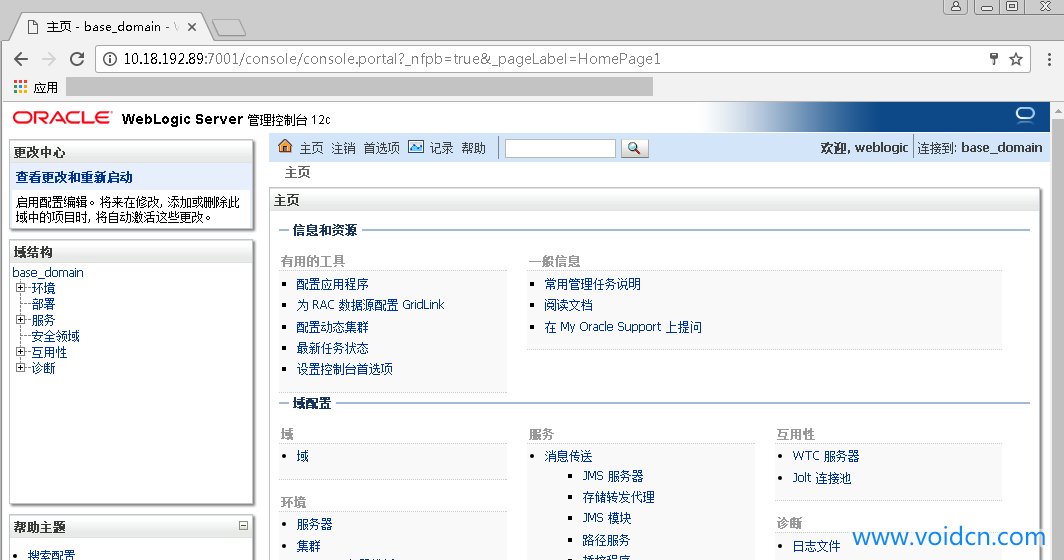
Task: Open the Apps grid icon in bookmarks bar
Action: pos(20,87)
